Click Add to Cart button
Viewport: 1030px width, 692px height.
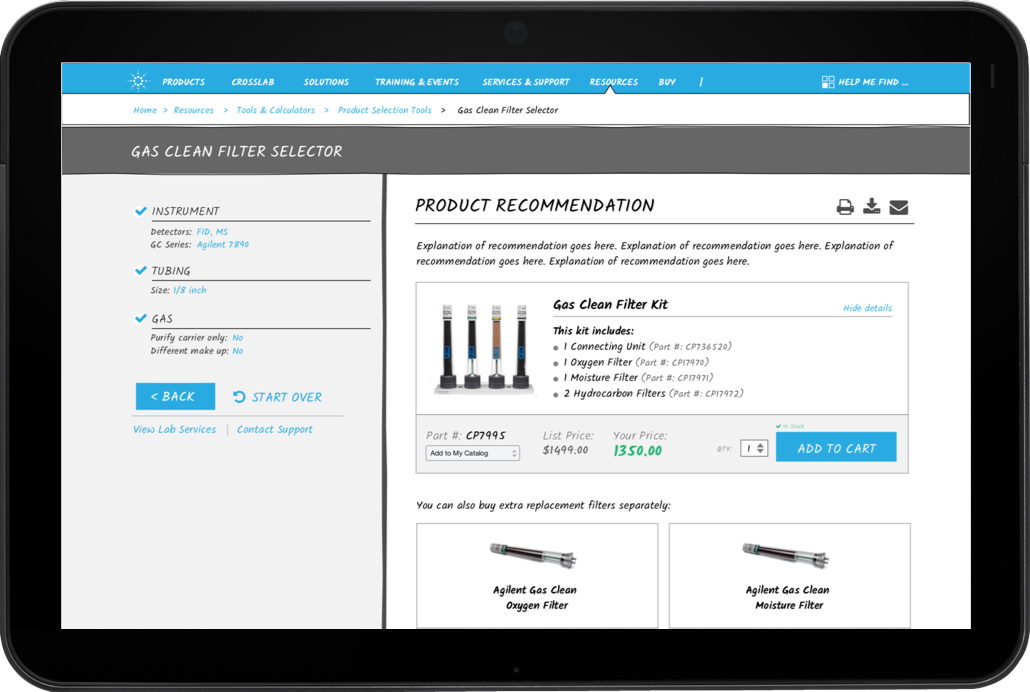coord(836,448)
